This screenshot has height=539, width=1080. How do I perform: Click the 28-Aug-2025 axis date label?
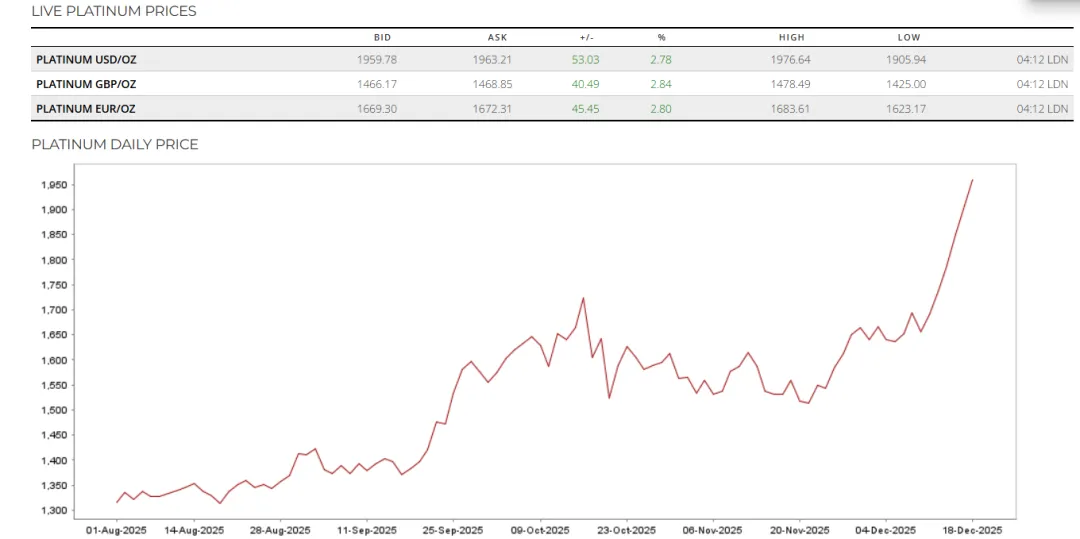tap(280, 531)
